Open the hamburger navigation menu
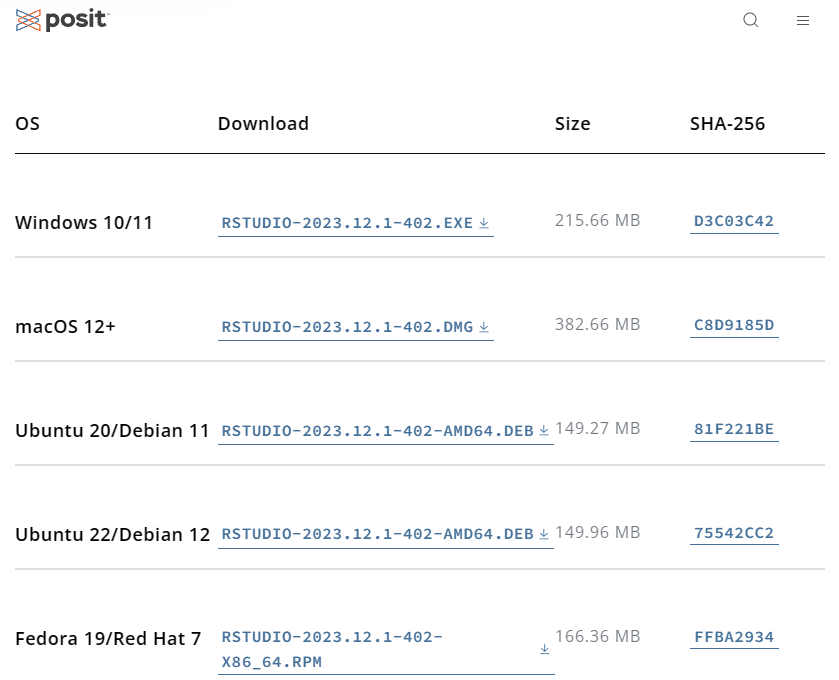This screenshot has height=680, width=839. (803, 20)
